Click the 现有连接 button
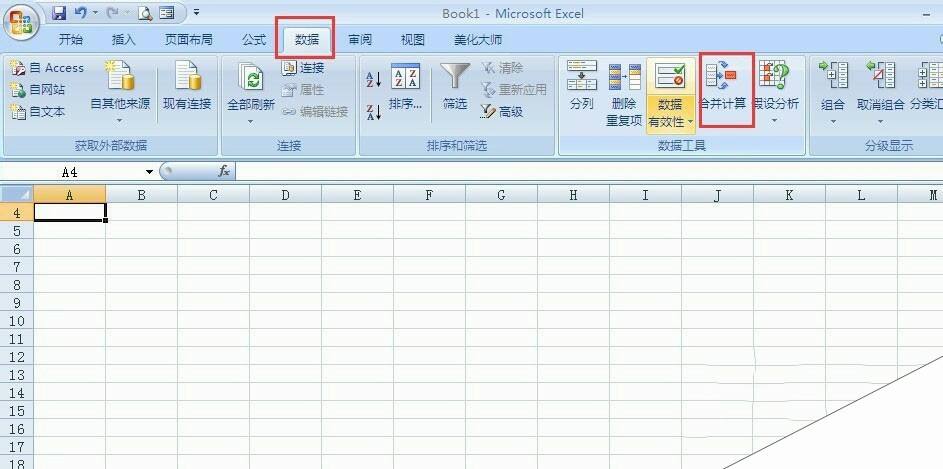The image size is (943, 469). 187,86
